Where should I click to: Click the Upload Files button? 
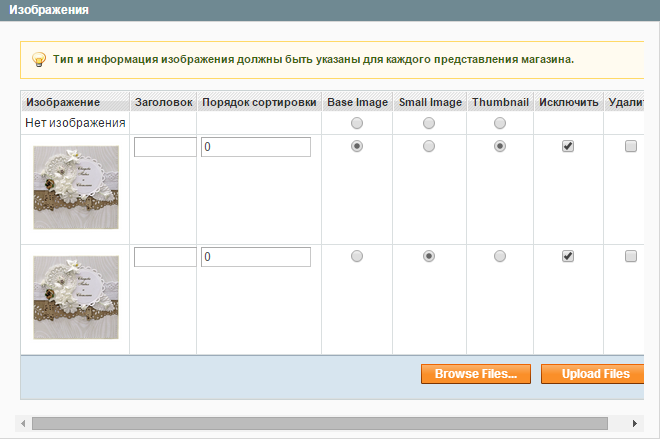click(x=594, y=374)
